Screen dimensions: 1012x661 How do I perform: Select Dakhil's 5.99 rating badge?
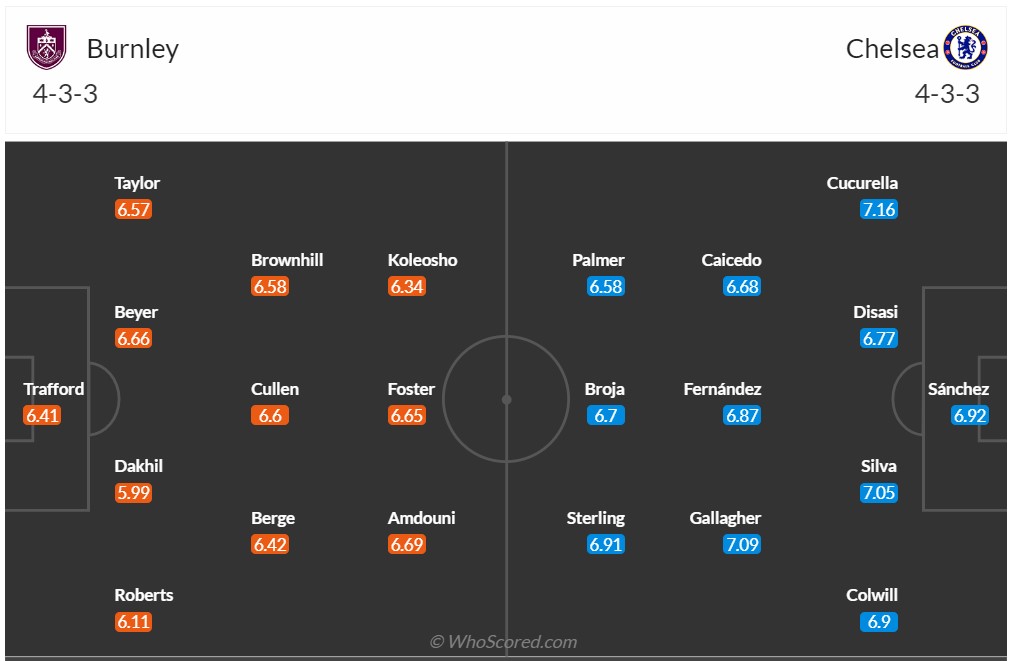click(133, 492)
